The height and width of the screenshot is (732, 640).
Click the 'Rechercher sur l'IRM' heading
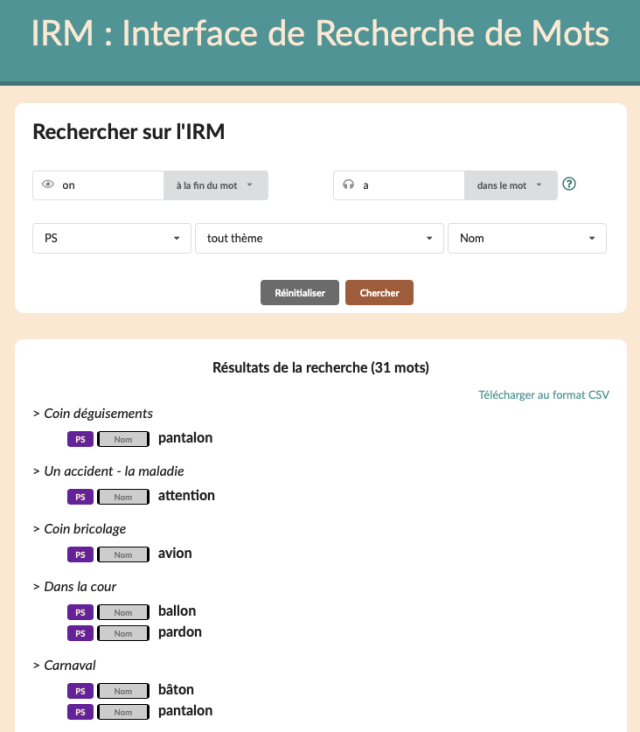129,132
